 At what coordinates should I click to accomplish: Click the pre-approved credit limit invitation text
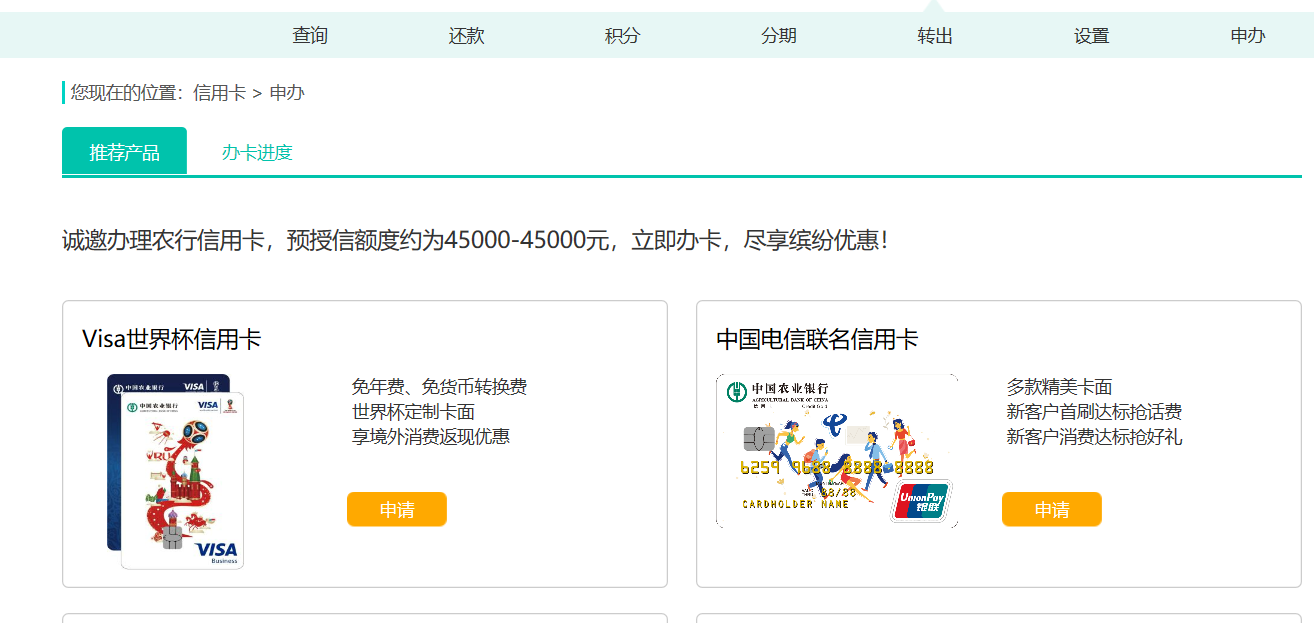click(x=475, y=240)
